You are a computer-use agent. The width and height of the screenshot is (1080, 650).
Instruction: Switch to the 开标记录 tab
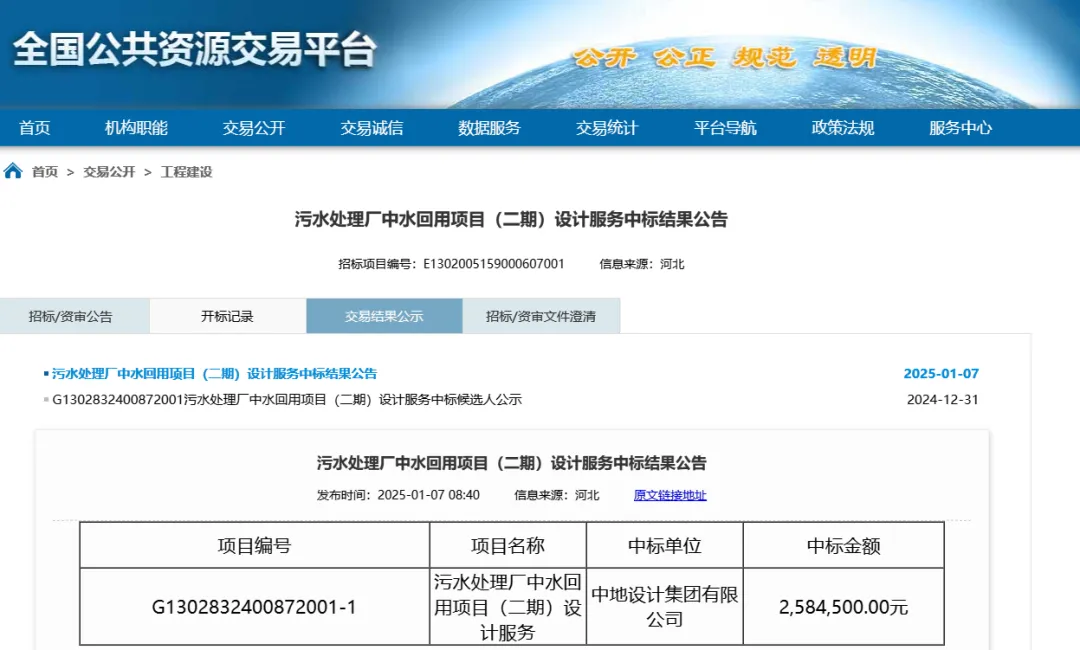point(227,316)
